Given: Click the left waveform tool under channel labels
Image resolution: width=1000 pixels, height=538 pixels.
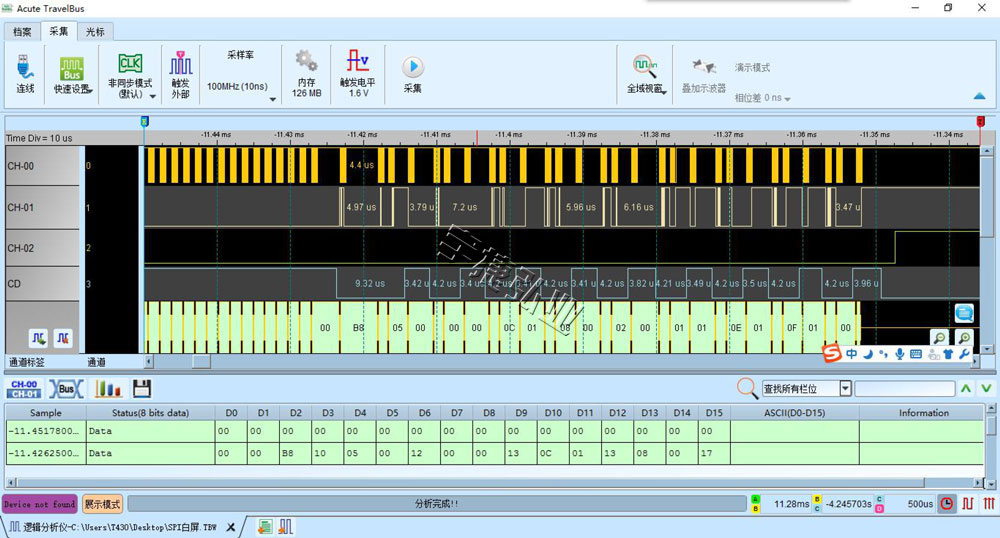Looking at the screenshot, I should coord(38,338).
